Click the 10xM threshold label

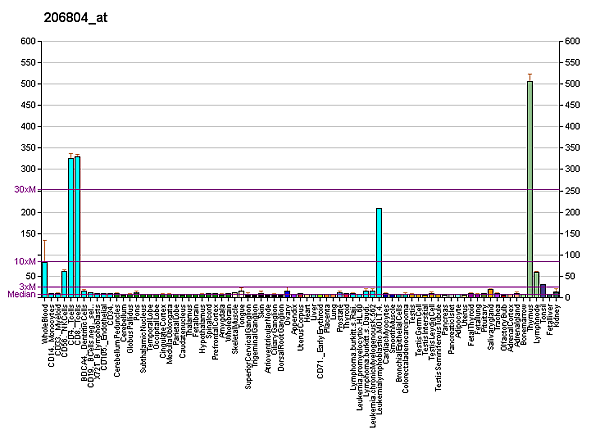pos(25,261)
